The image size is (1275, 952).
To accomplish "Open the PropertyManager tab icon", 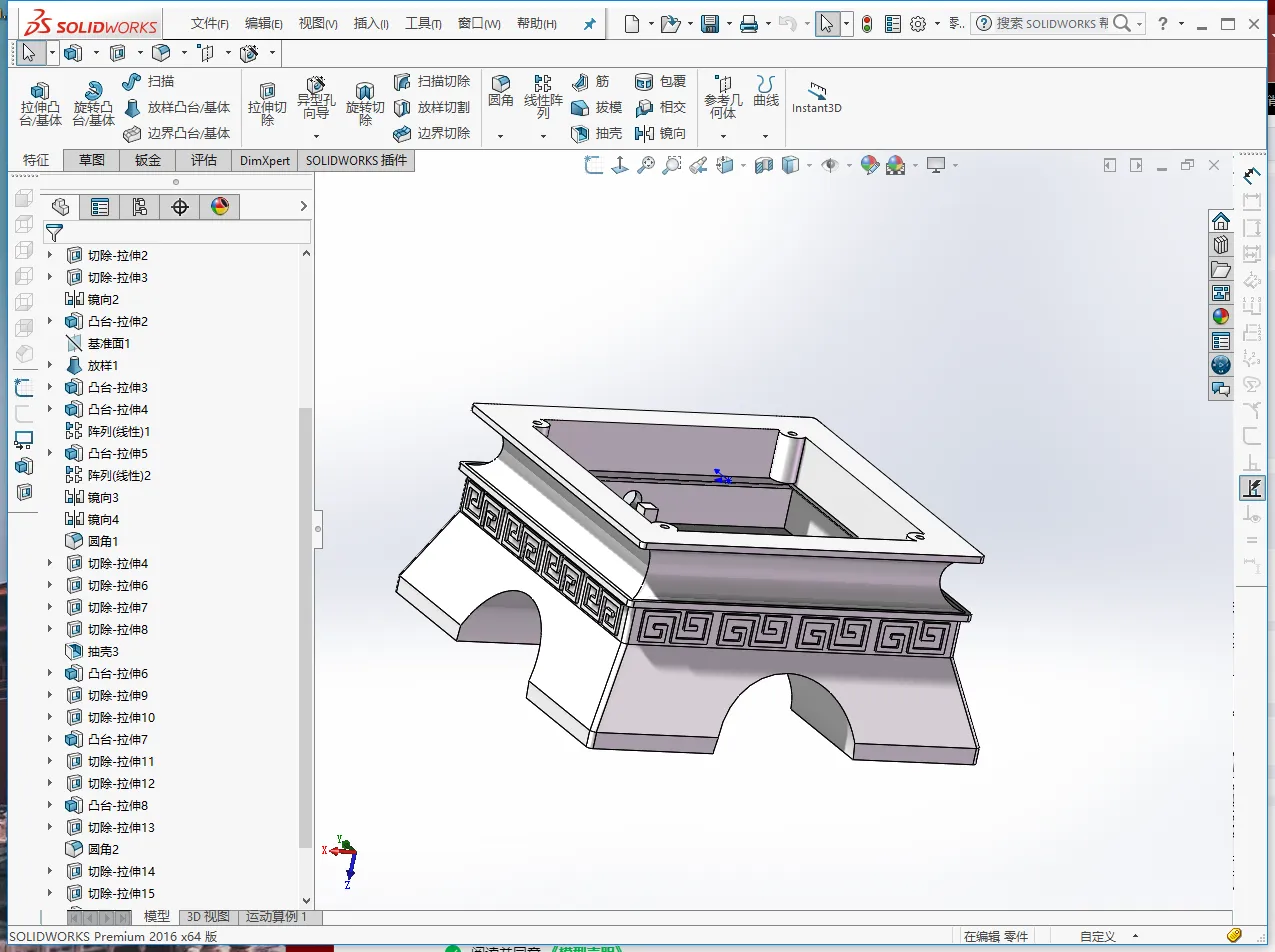I will tap(100, 207).
